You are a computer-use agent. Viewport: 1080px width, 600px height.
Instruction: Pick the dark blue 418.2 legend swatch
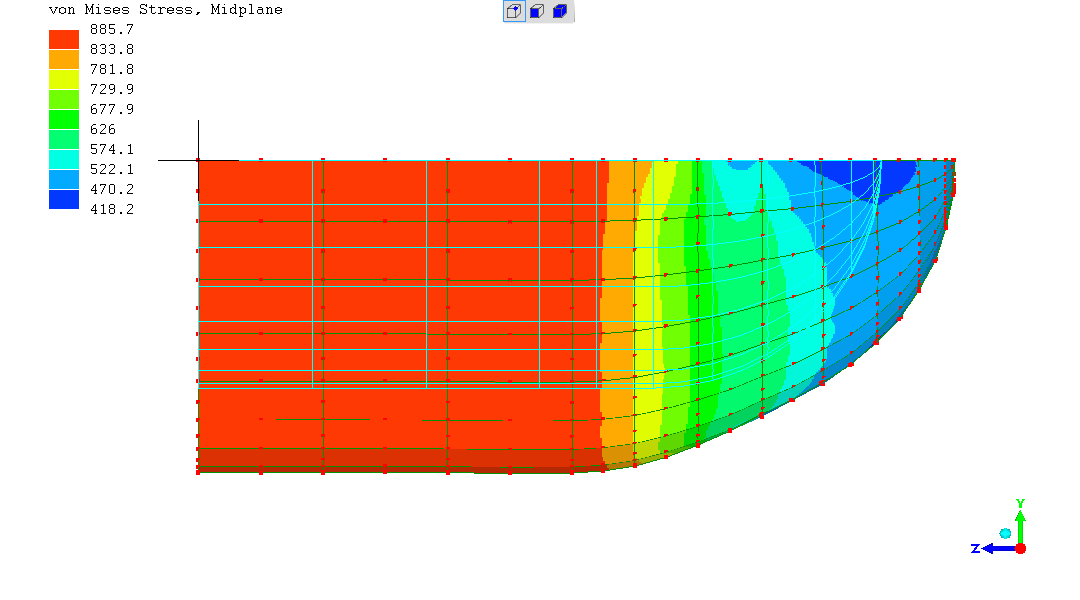tap(64, 199)
